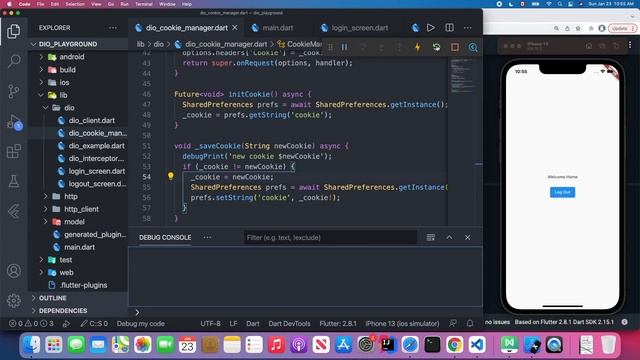
Task: Click Dart DevTools in status bar
Action: tap(289, 324)
